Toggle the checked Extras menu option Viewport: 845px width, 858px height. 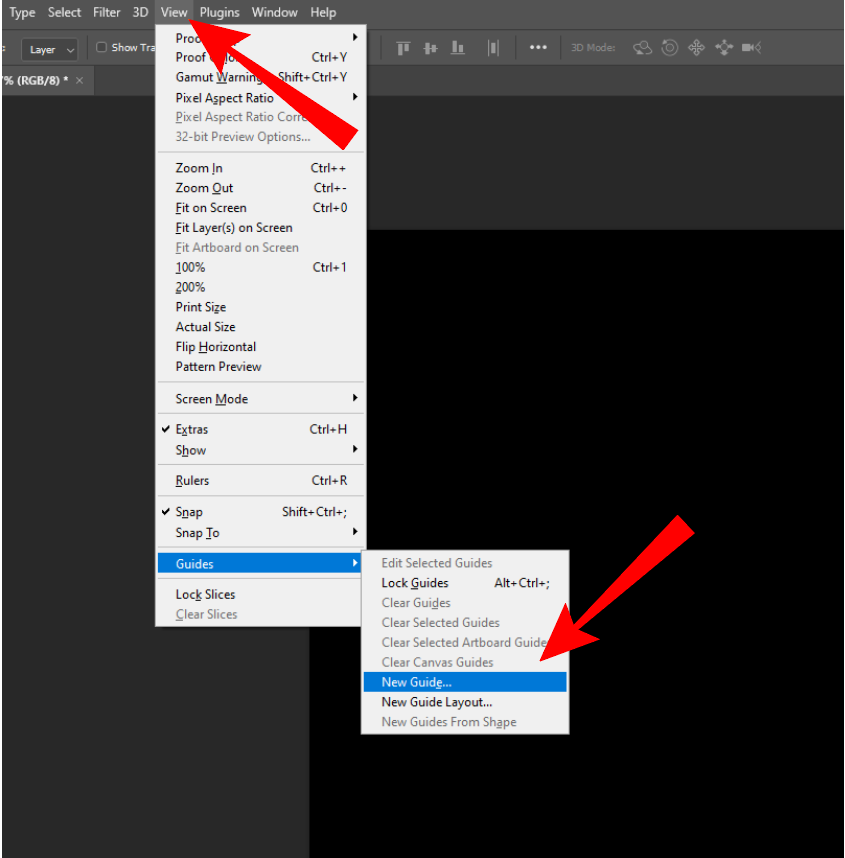191,429
